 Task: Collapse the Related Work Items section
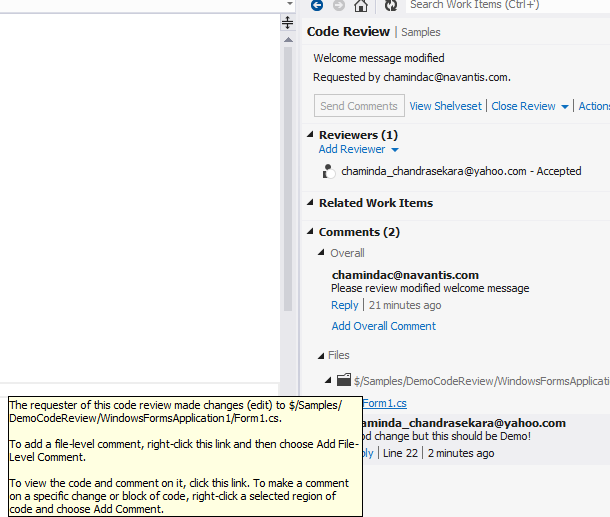[x=310, y=203]
